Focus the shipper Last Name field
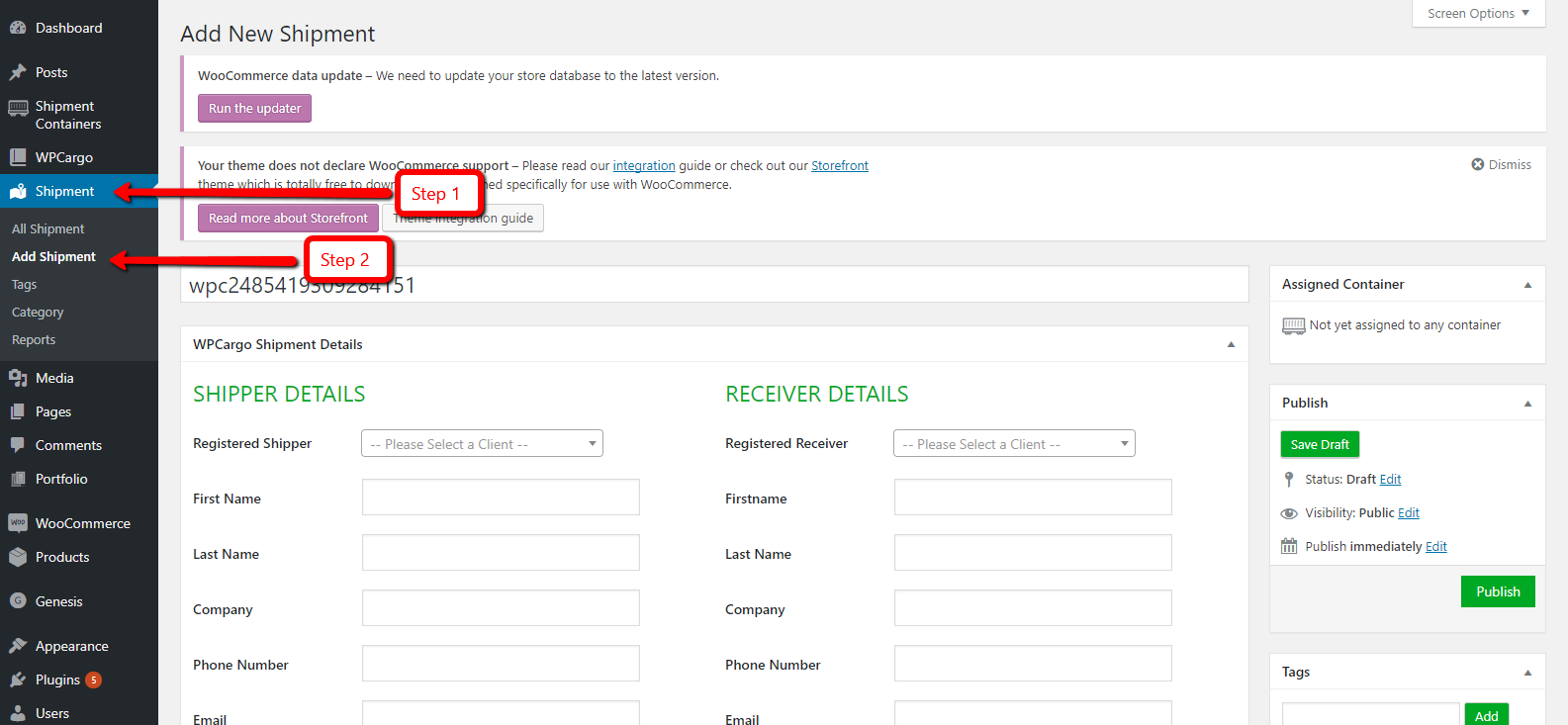Viewport: 1568px width, 725px height. [501, 553]
